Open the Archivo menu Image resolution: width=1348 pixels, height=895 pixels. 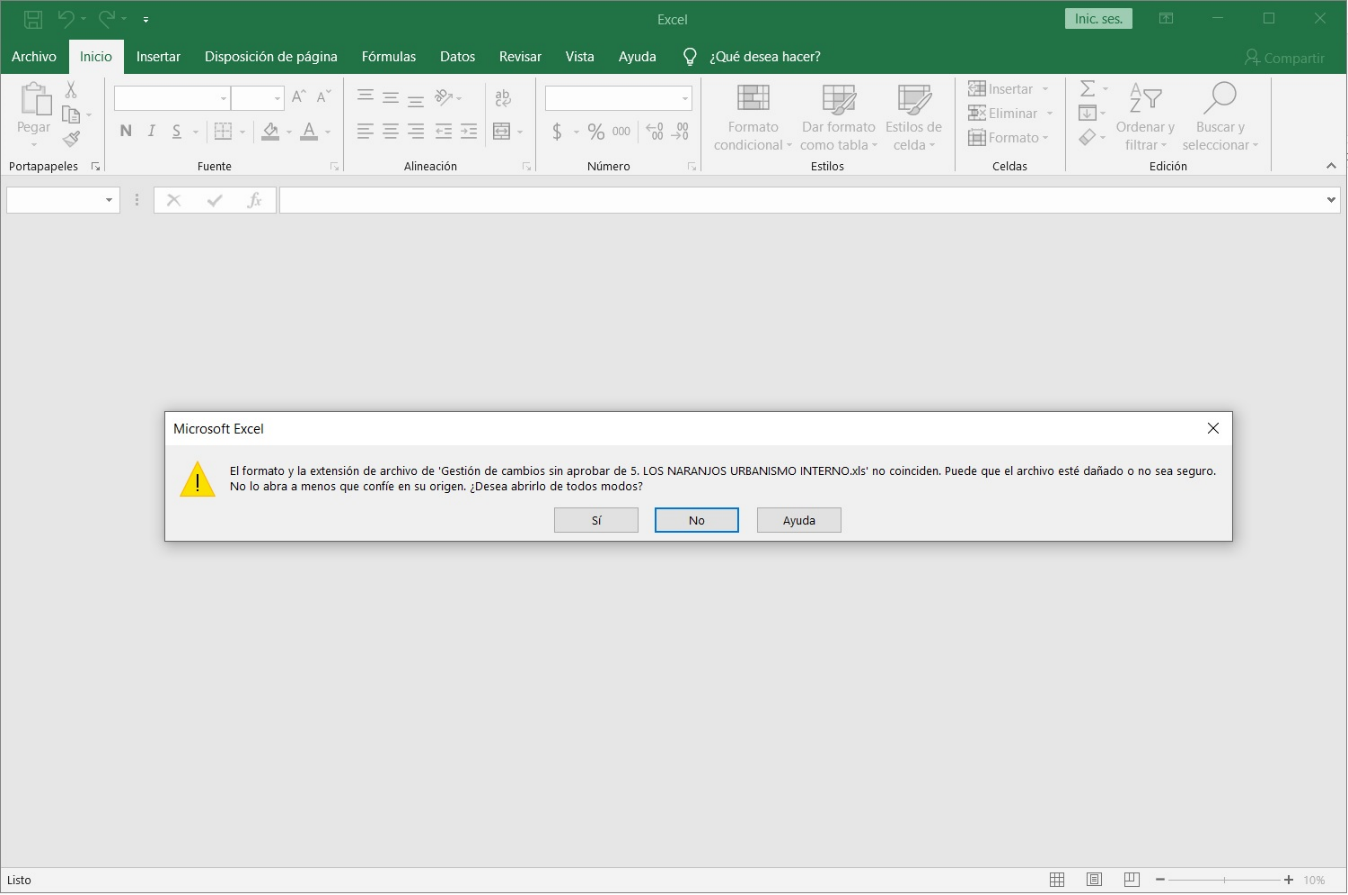(34, 57)
